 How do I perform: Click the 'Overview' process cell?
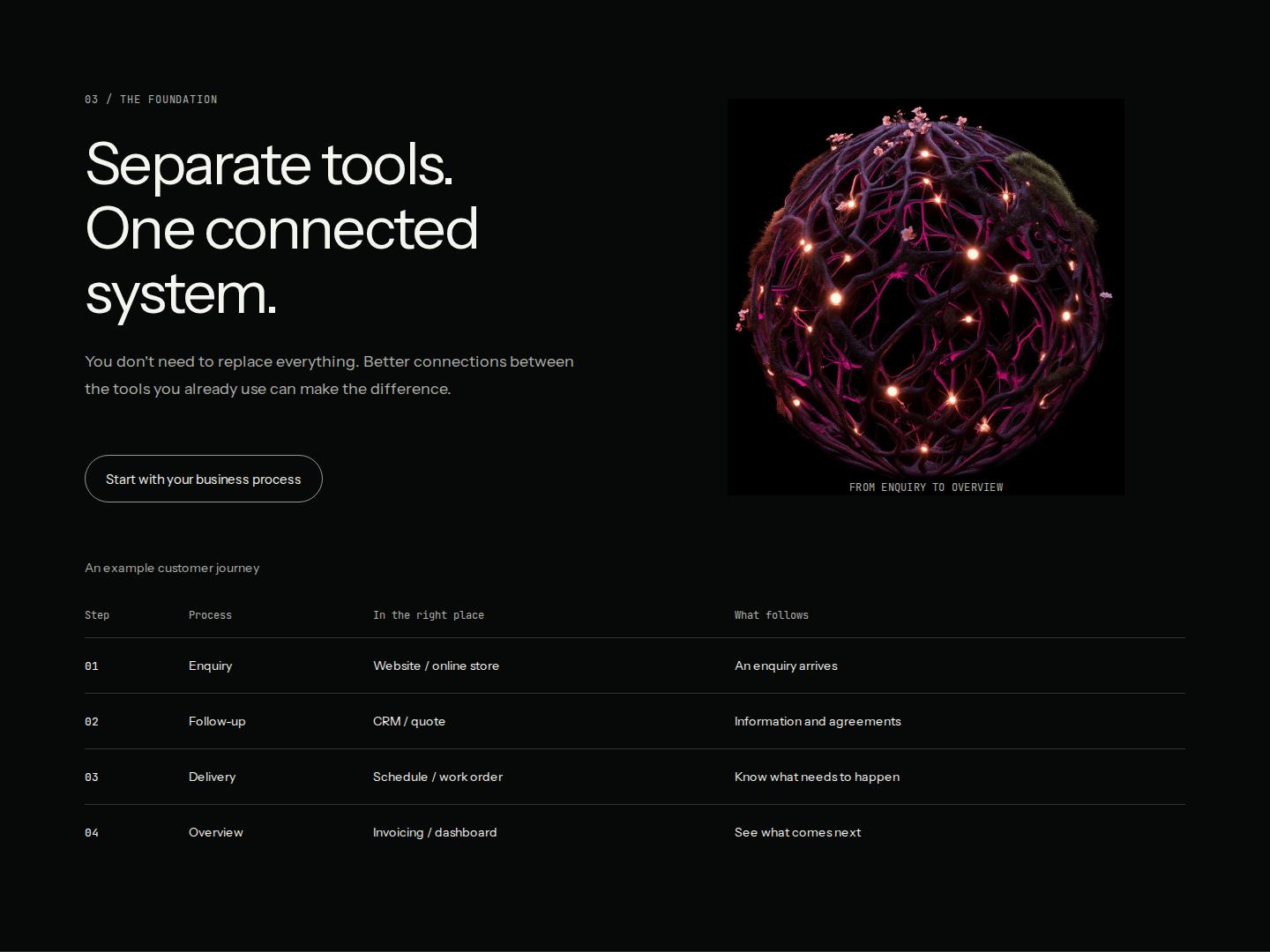(216, 832)
